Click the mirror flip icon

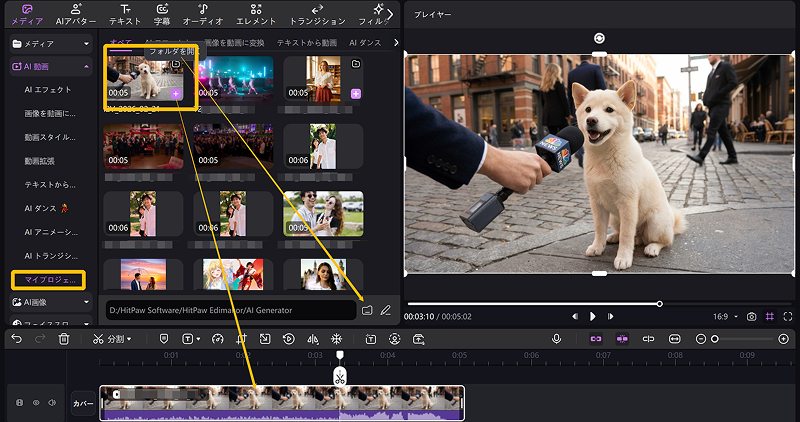tap(313, 339)
